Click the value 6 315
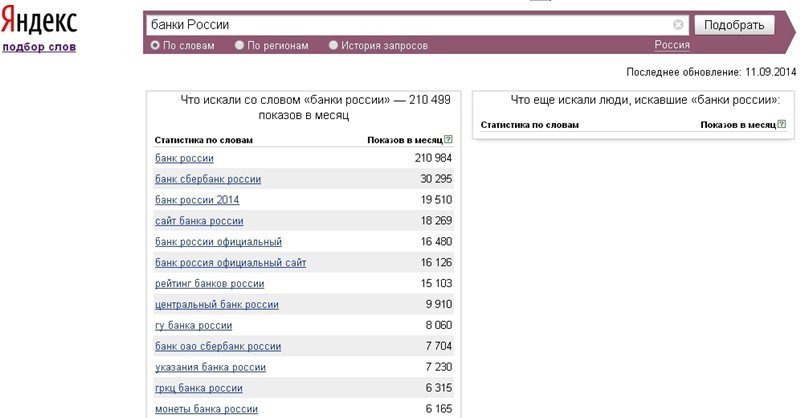Image resolution: width=800 pixels, height=418 pixels. point(439,388)
